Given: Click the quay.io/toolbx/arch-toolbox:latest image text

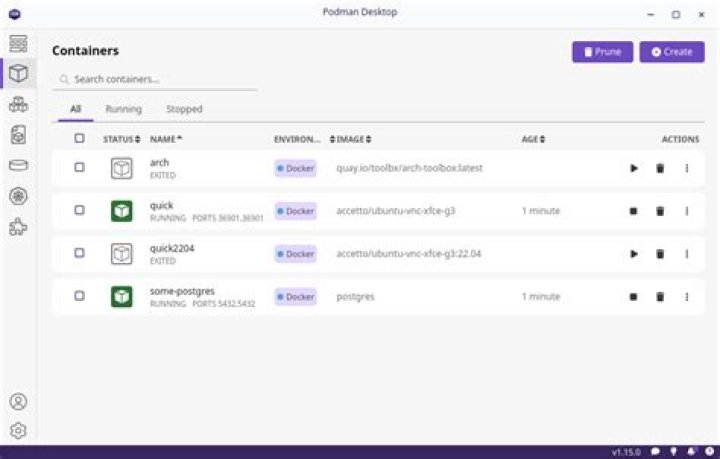Looking at the screenshot, I should click(x=410, y=168).
